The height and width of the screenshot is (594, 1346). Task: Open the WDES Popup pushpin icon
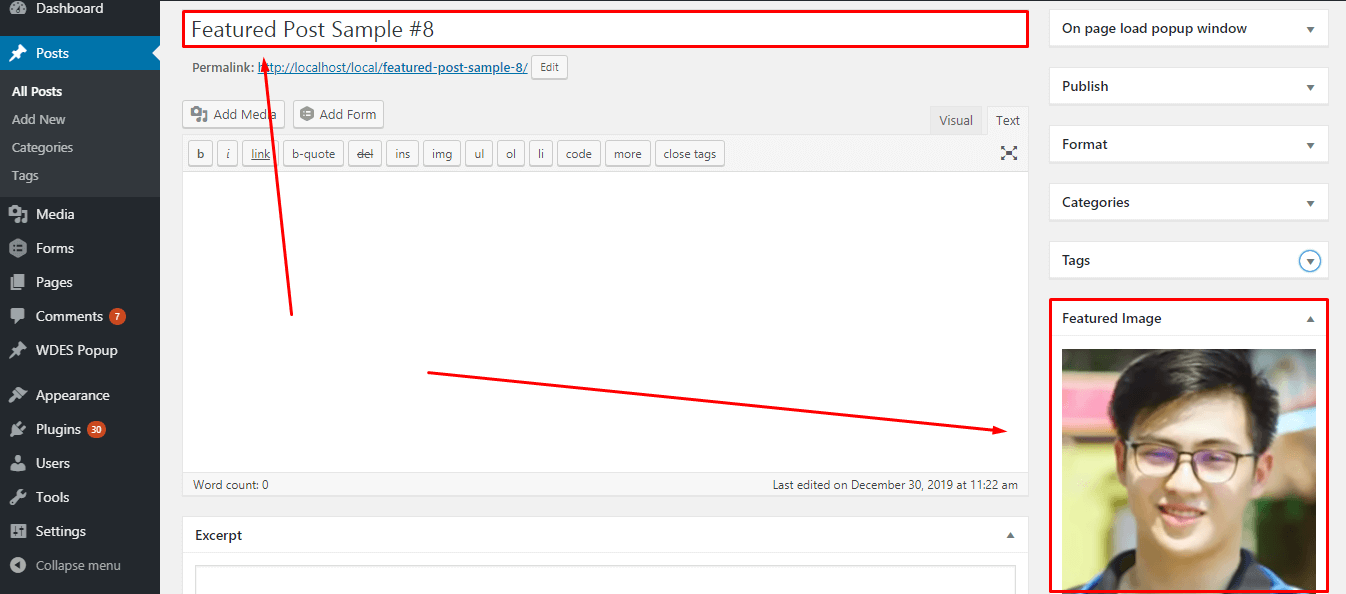click(x=18, y=350)
